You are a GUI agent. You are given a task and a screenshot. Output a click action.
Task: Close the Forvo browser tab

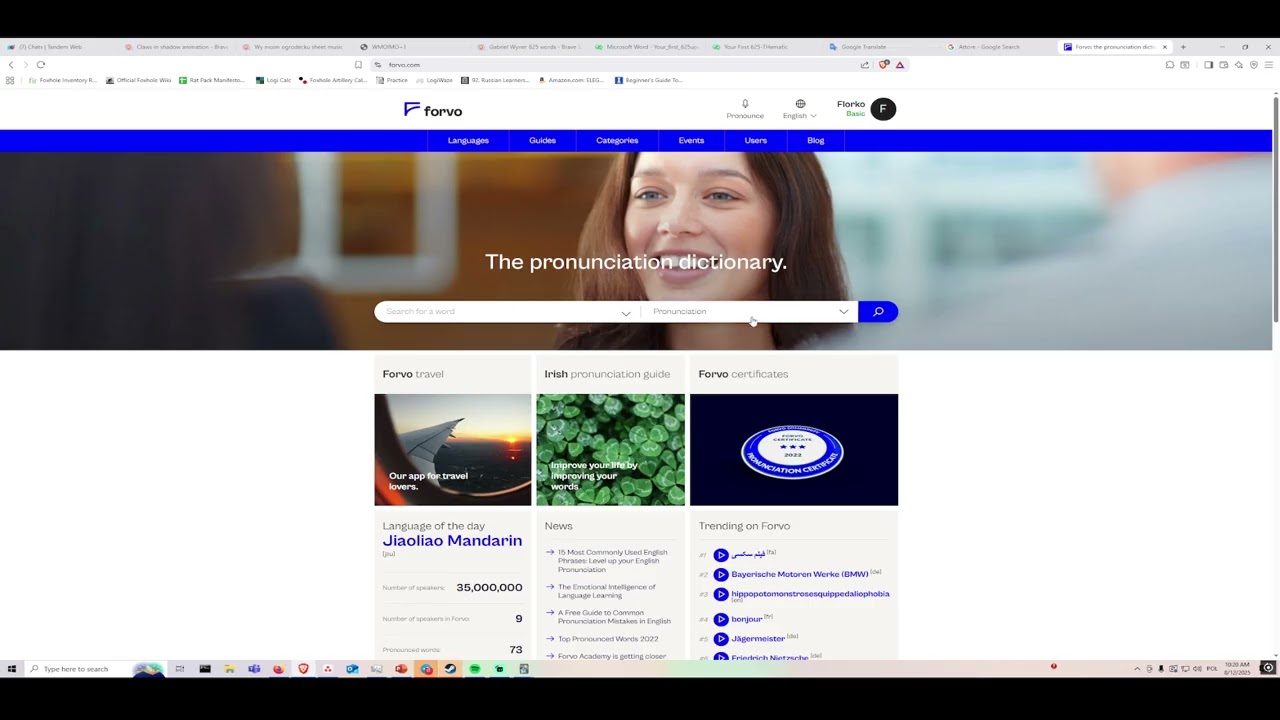click(1164, 47)
